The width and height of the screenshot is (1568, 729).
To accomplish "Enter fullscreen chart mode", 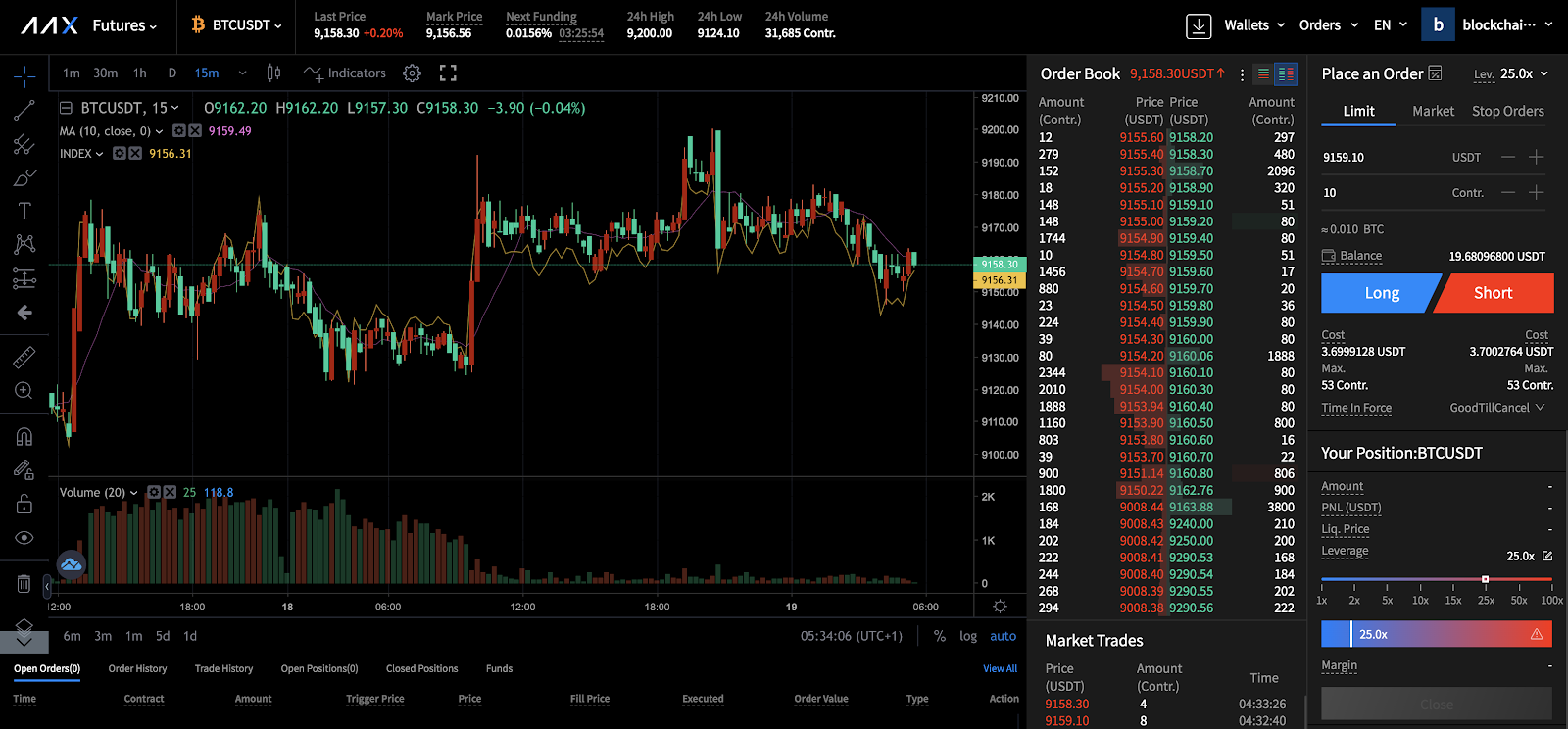I will [448, 73].
